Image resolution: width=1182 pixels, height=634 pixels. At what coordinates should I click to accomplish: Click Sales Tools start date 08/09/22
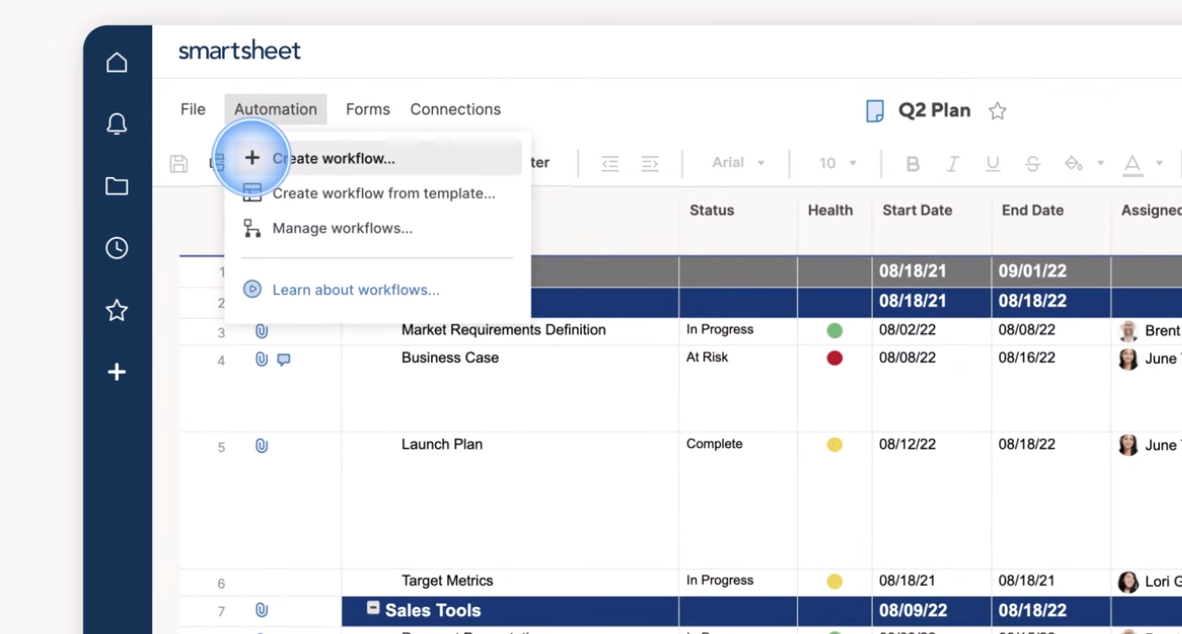[x=913, y=611]
